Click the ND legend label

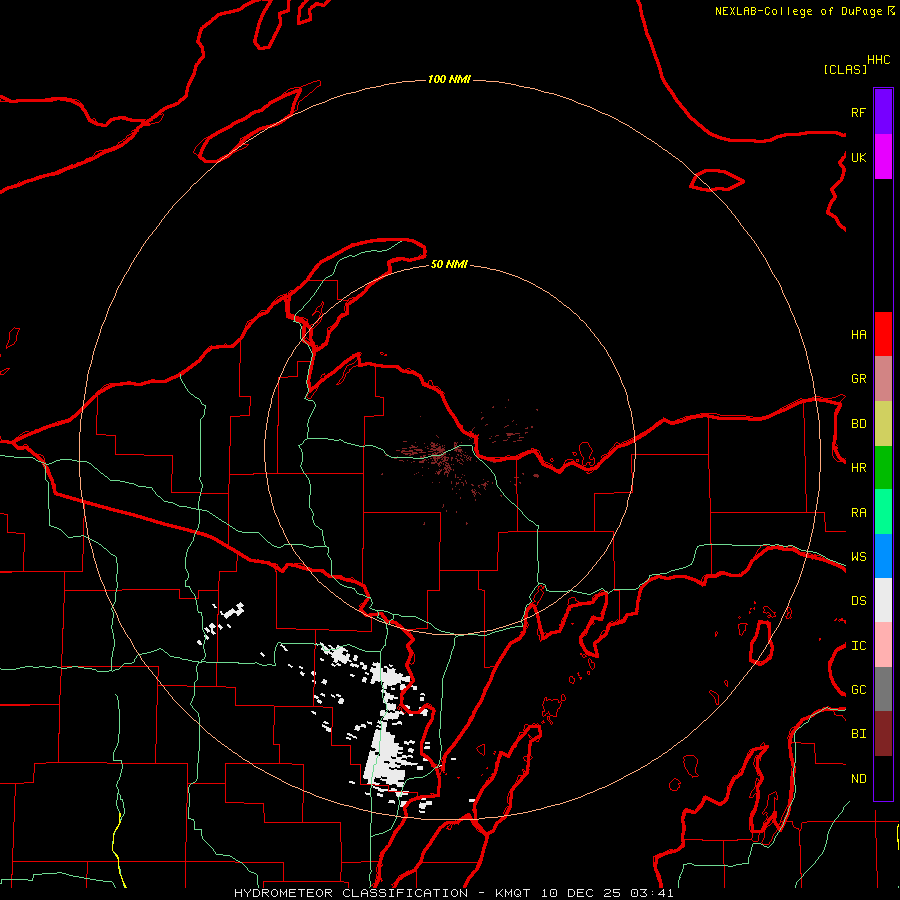click(858, 779)
